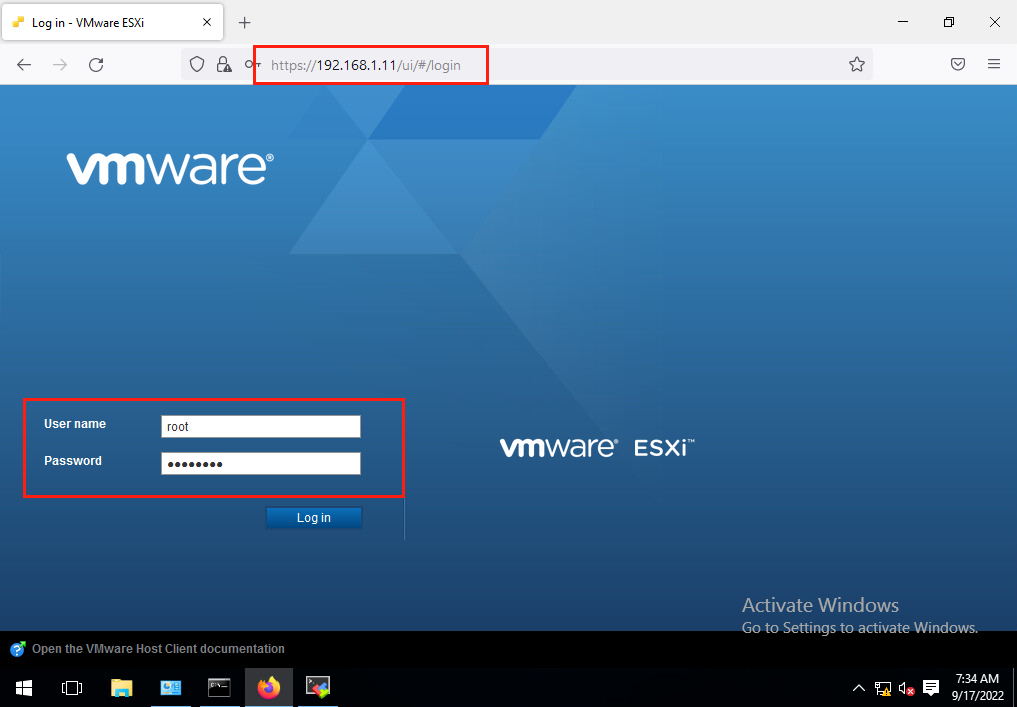Open the notification Action Center
1017x707 pixels.
coord(931,688)
